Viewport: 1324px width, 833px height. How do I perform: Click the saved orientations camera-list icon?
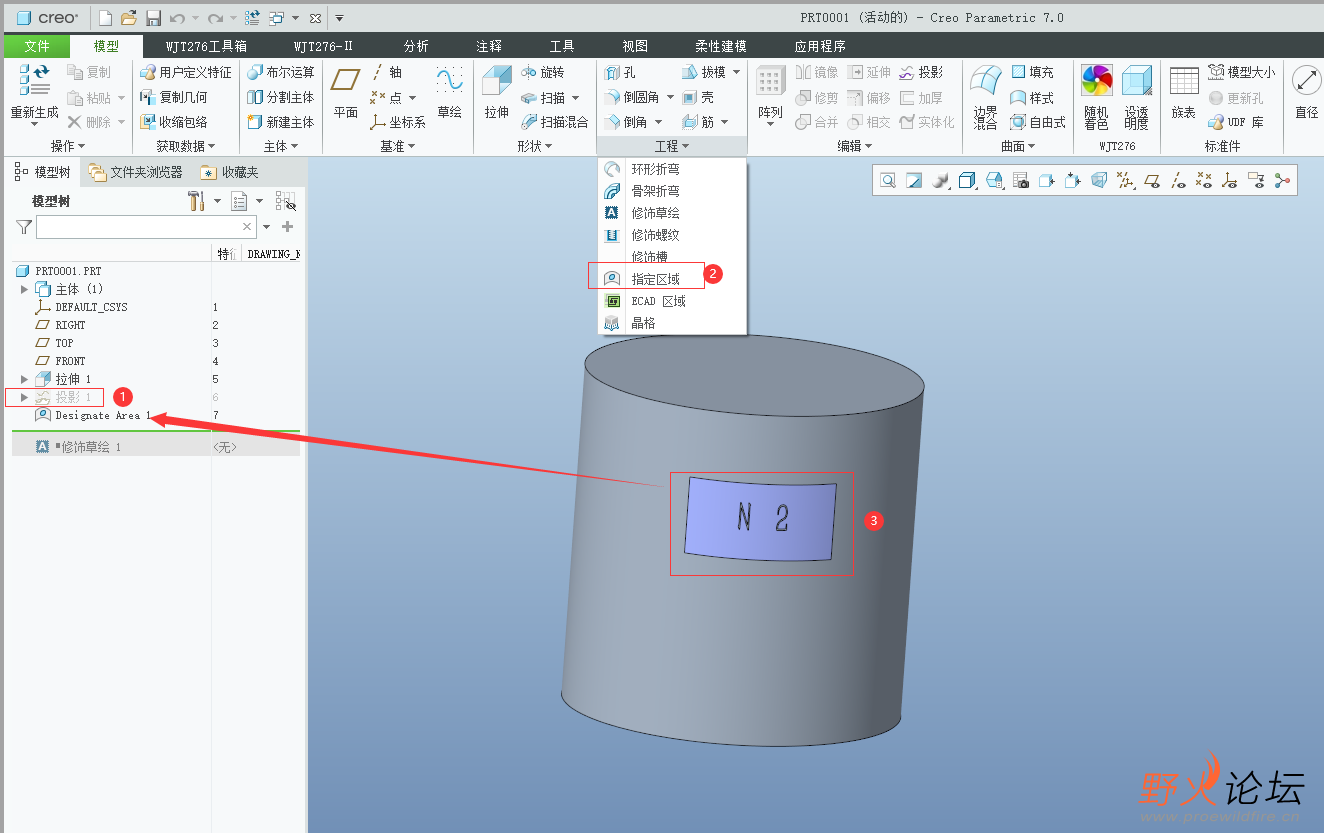point(1020,180)
